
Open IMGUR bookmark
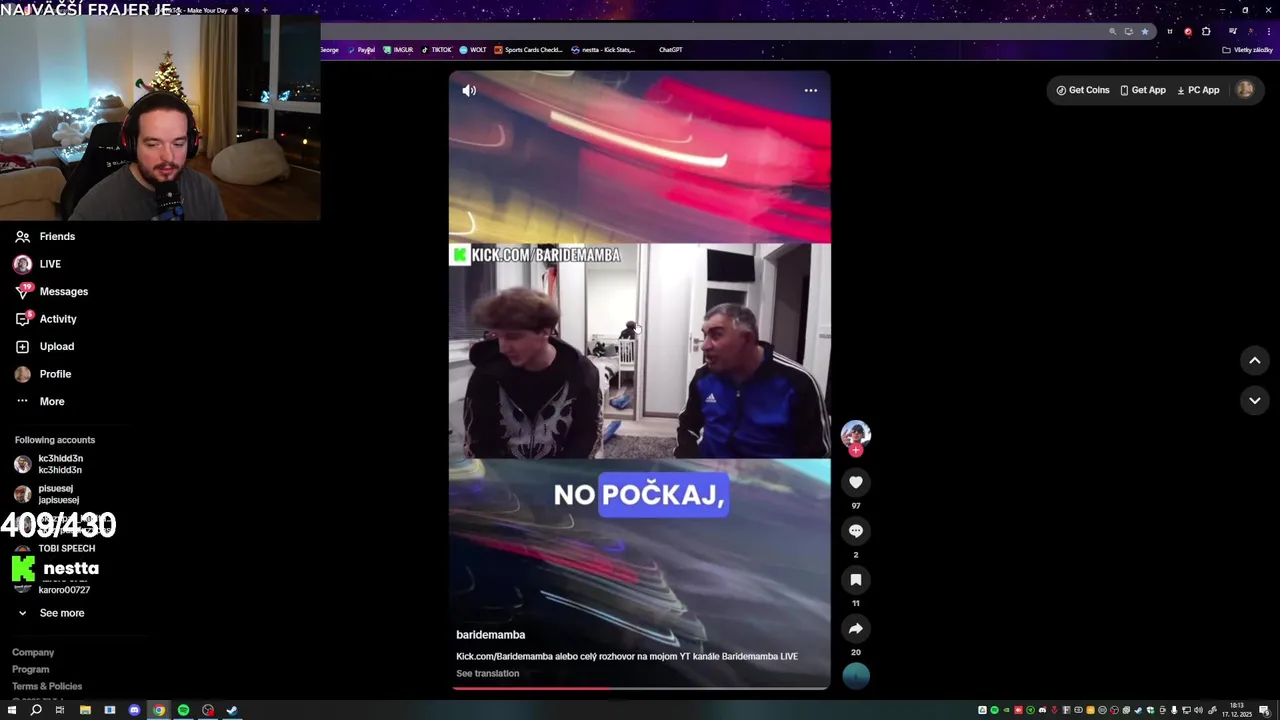tap(398, 50)
